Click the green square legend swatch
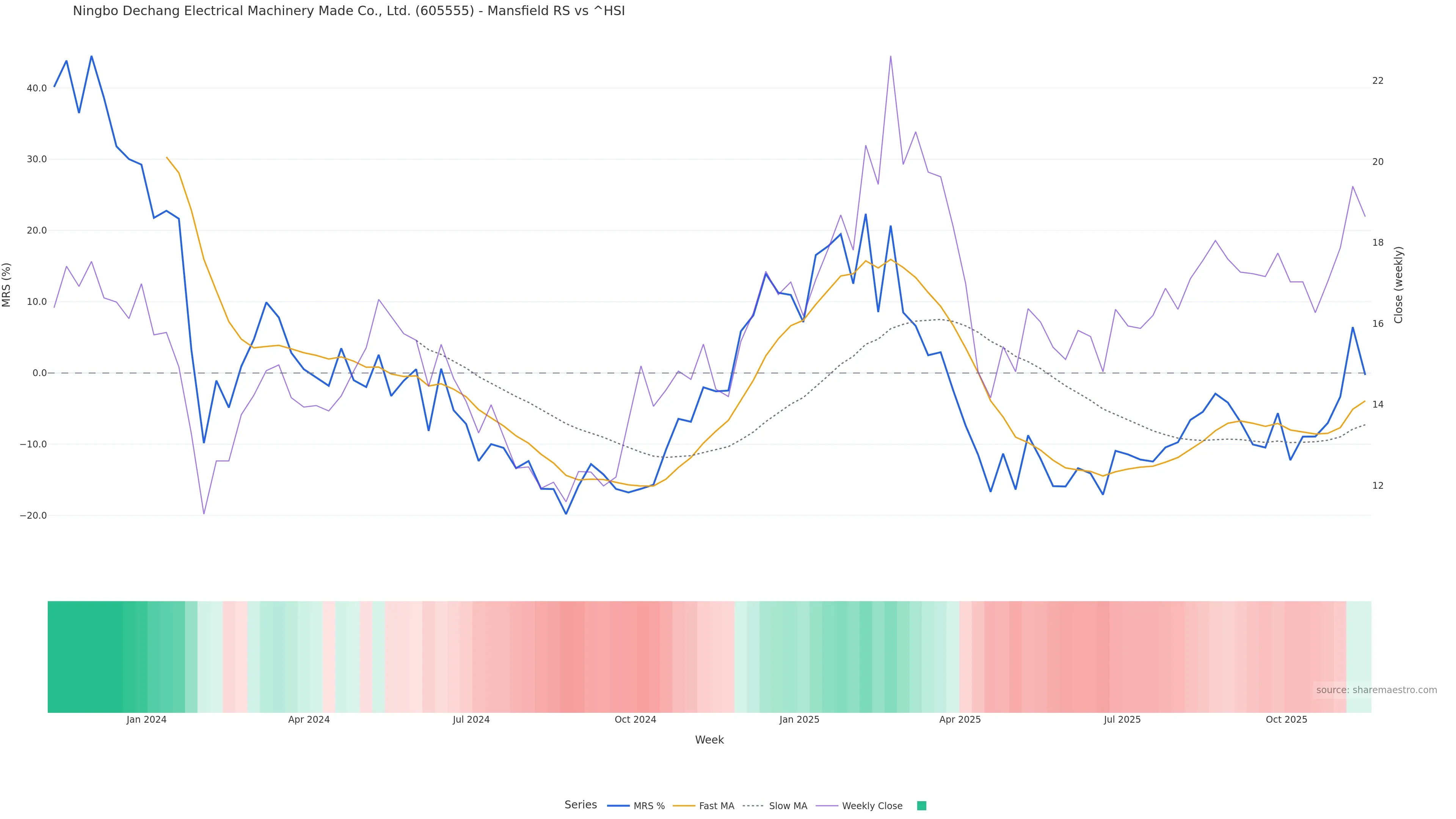Image resolution: width=1456 pixels, height=819 pixels. click(921, 806)
